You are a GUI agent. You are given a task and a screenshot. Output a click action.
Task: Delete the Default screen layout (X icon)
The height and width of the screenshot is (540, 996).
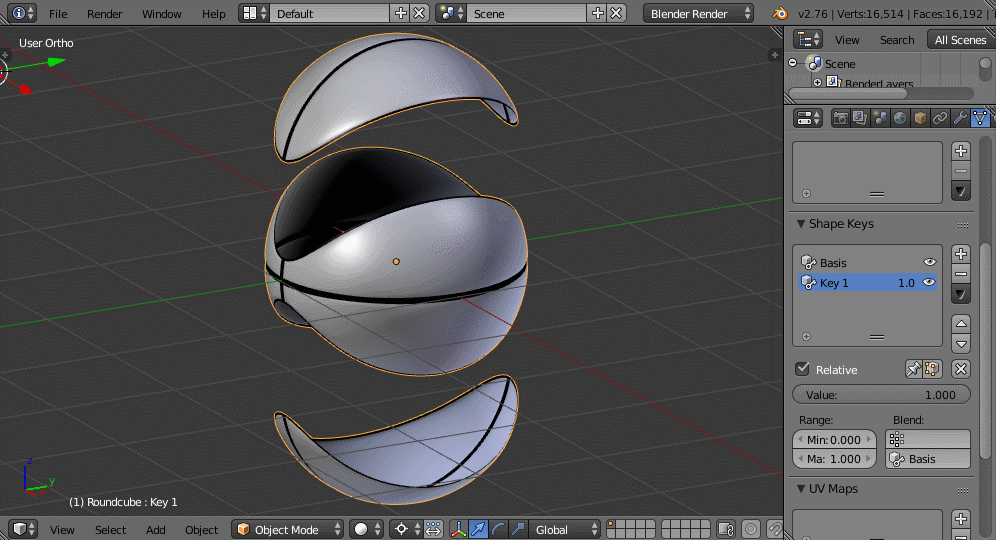point(419,13)
